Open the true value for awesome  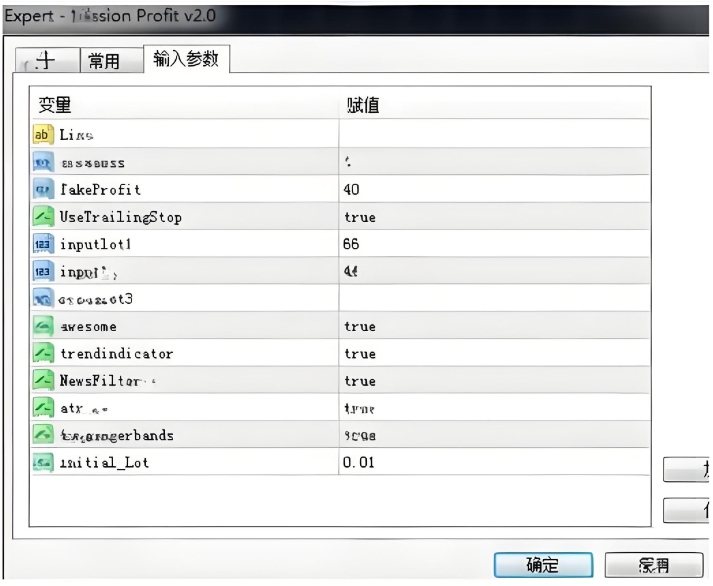coord(359,326)
